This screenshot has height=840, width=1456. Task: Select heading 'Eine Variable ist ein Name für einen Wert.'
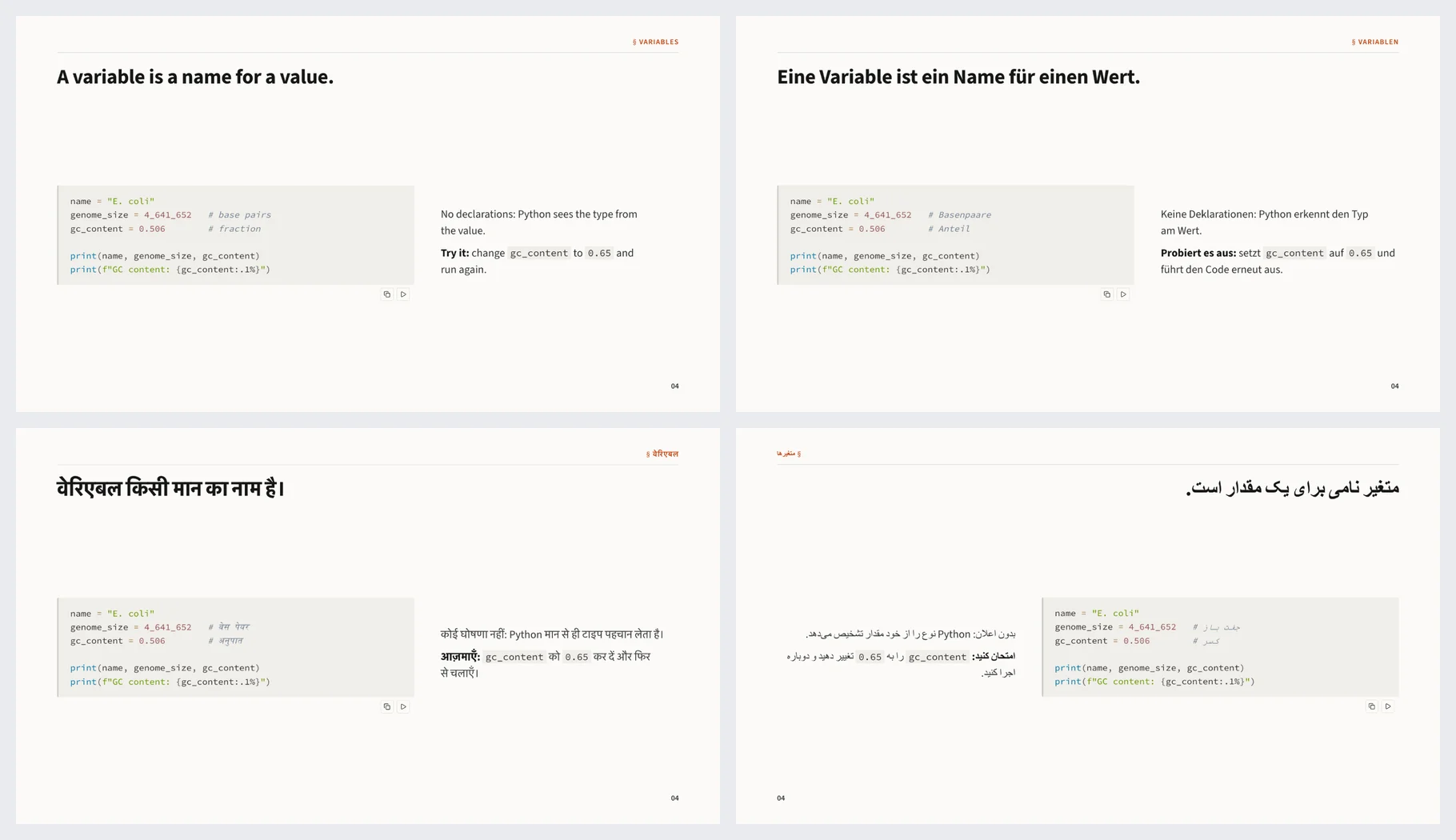958,77
